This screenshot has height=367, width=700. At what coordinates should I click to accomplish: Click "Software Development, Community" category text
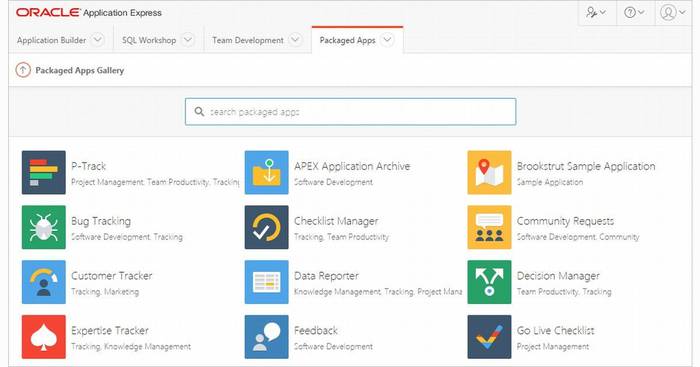578,237
